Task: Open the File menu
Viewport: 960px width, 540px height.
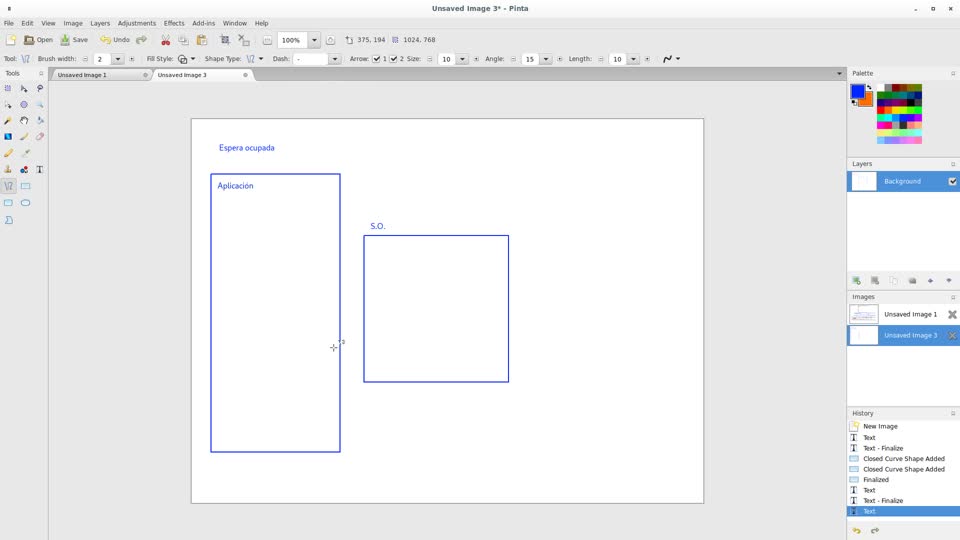Action: coord(9,23)
